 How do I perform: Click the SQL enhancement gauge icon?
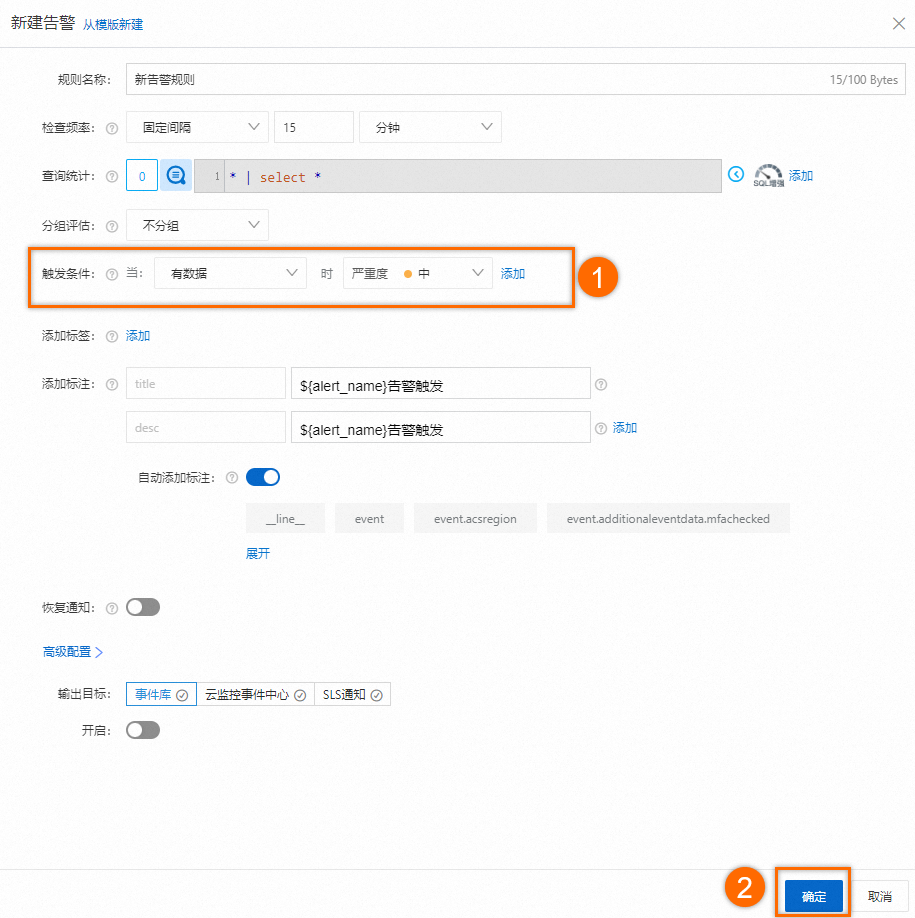[768, 176]
